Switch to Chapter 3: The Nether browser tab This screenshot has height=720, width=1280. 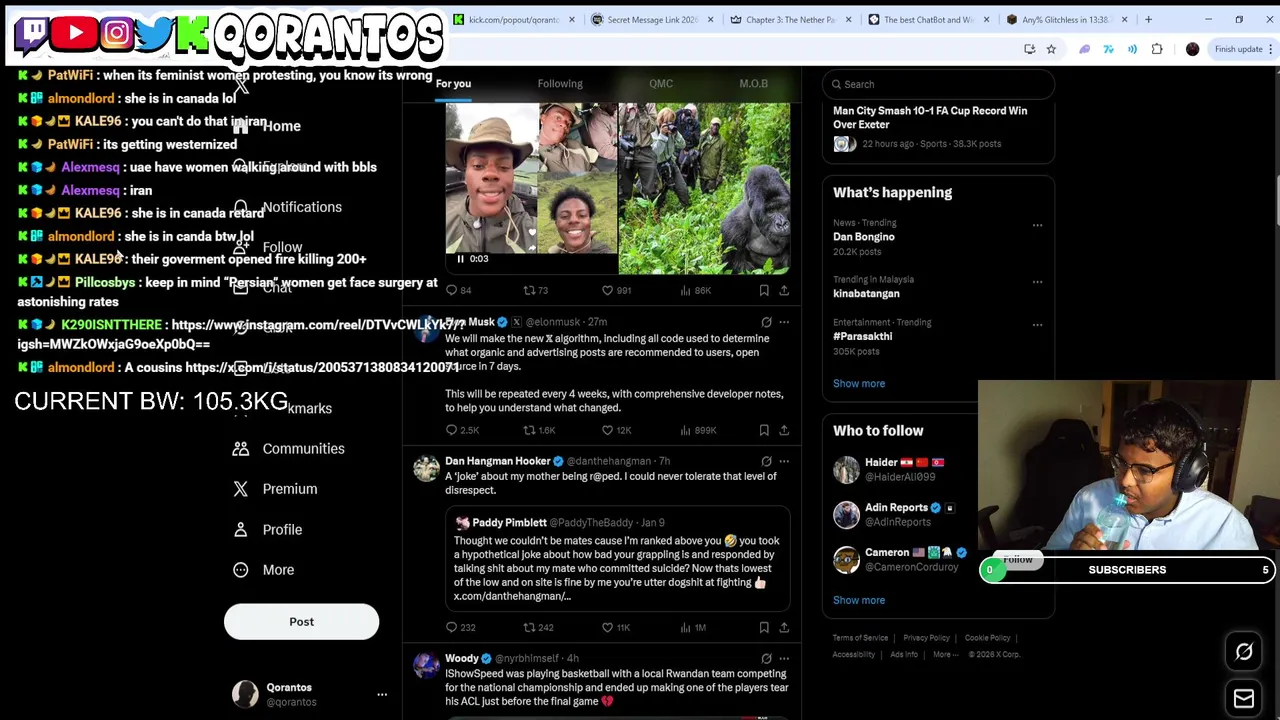click(x=789, y=19)
